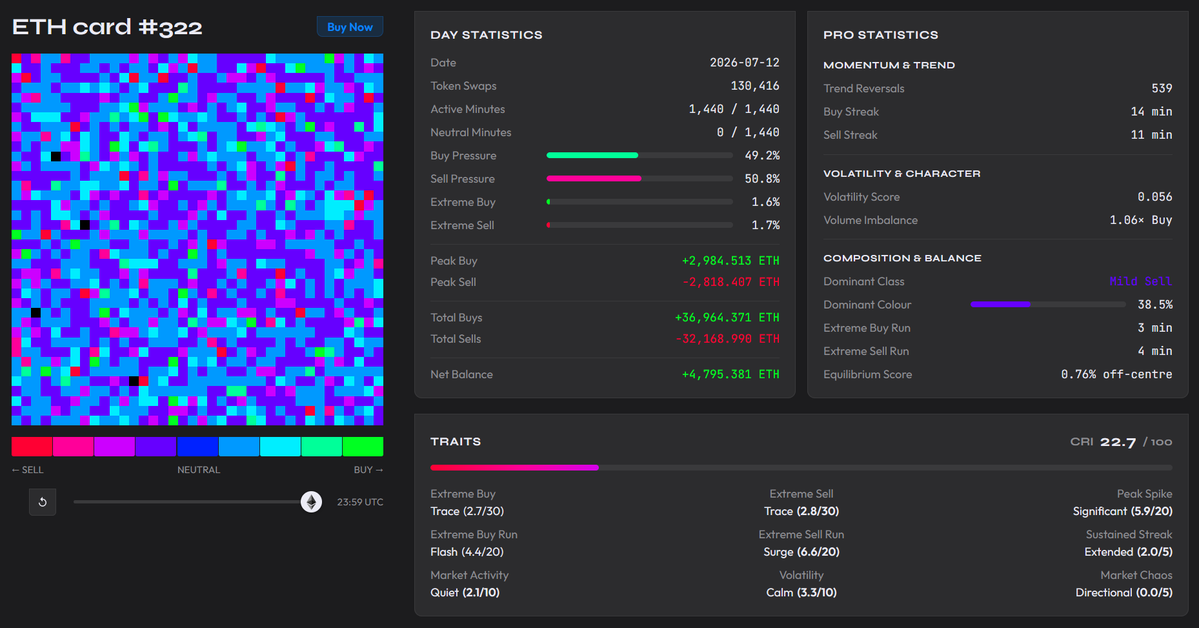Click the Buy Pressure progress bar
The height and width of the screenshot is (628, 1199).
click(640, 155)
